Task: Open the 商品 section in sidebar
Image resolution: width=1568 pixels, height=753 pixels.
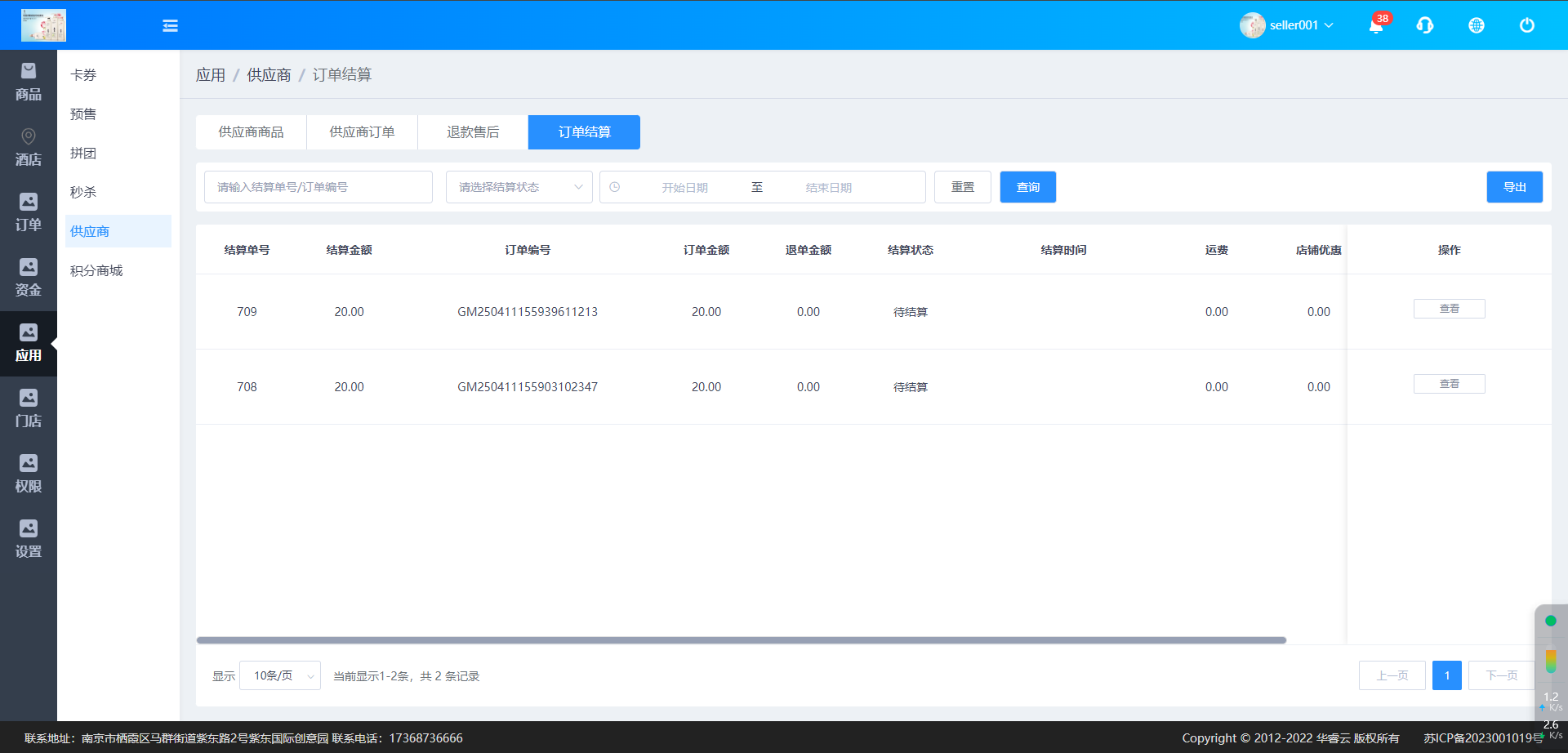Action: [x=29, y=82]
